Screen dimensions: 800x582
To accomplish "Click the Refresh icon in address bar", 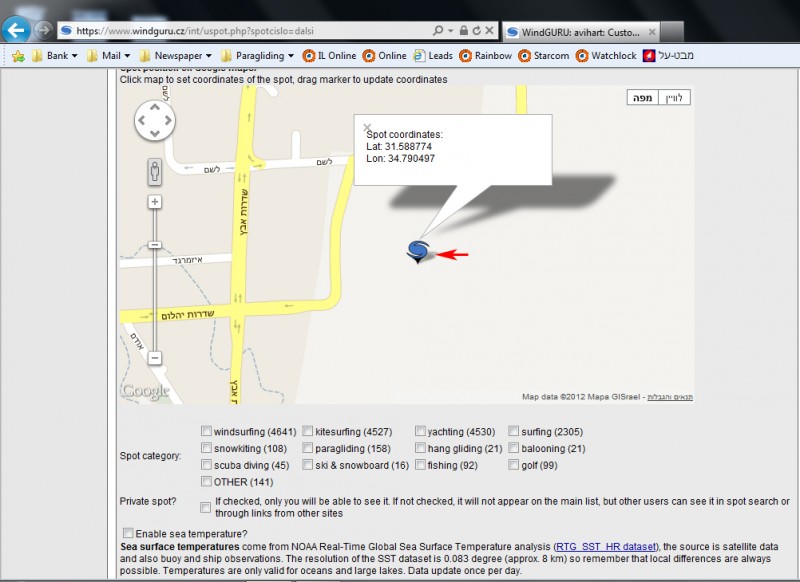I will 476,31.
